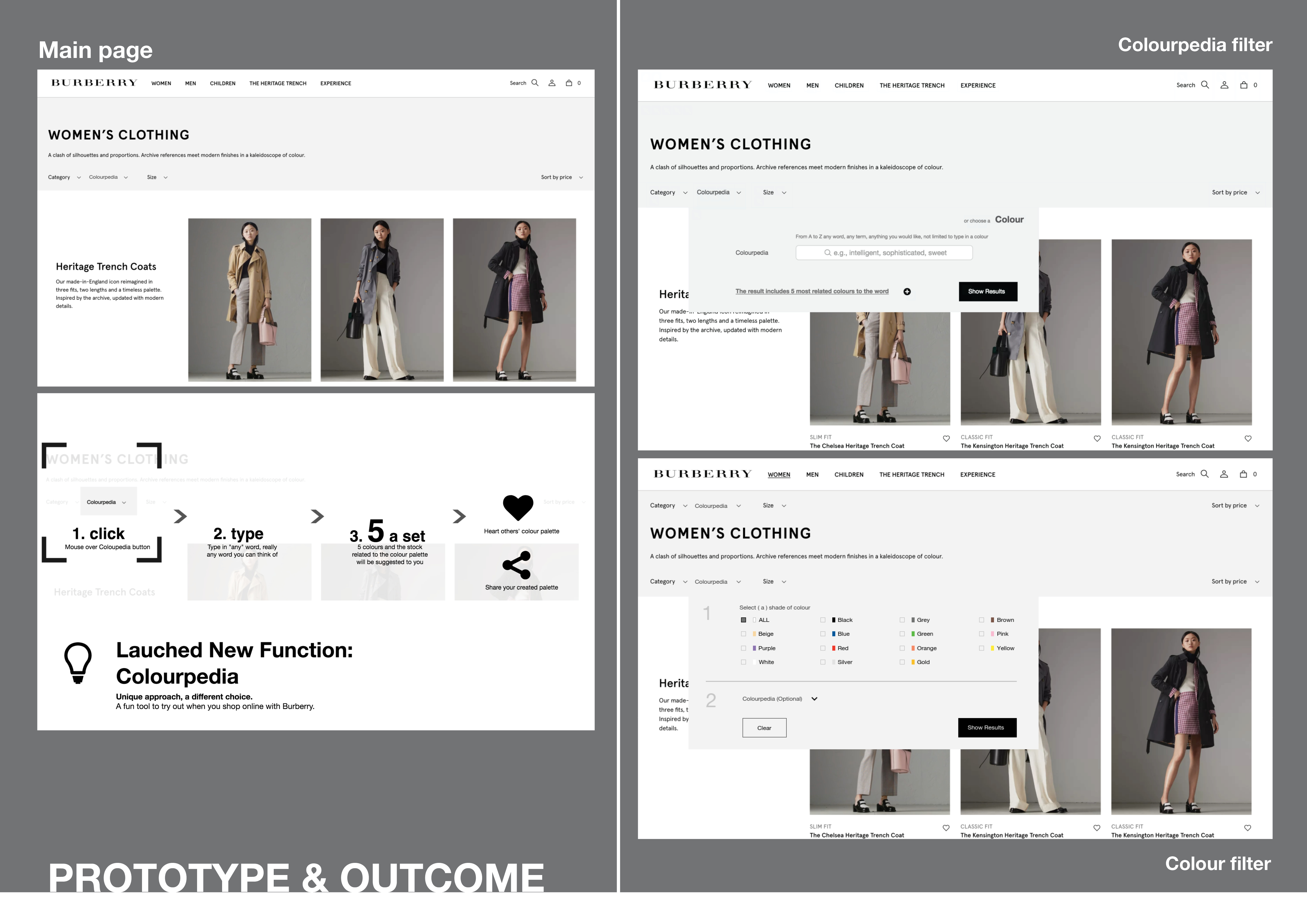Image resolution: width=1307 pixels, height=924 pixels.
Task: Click the account icon in the top bar
Action: 552,82
